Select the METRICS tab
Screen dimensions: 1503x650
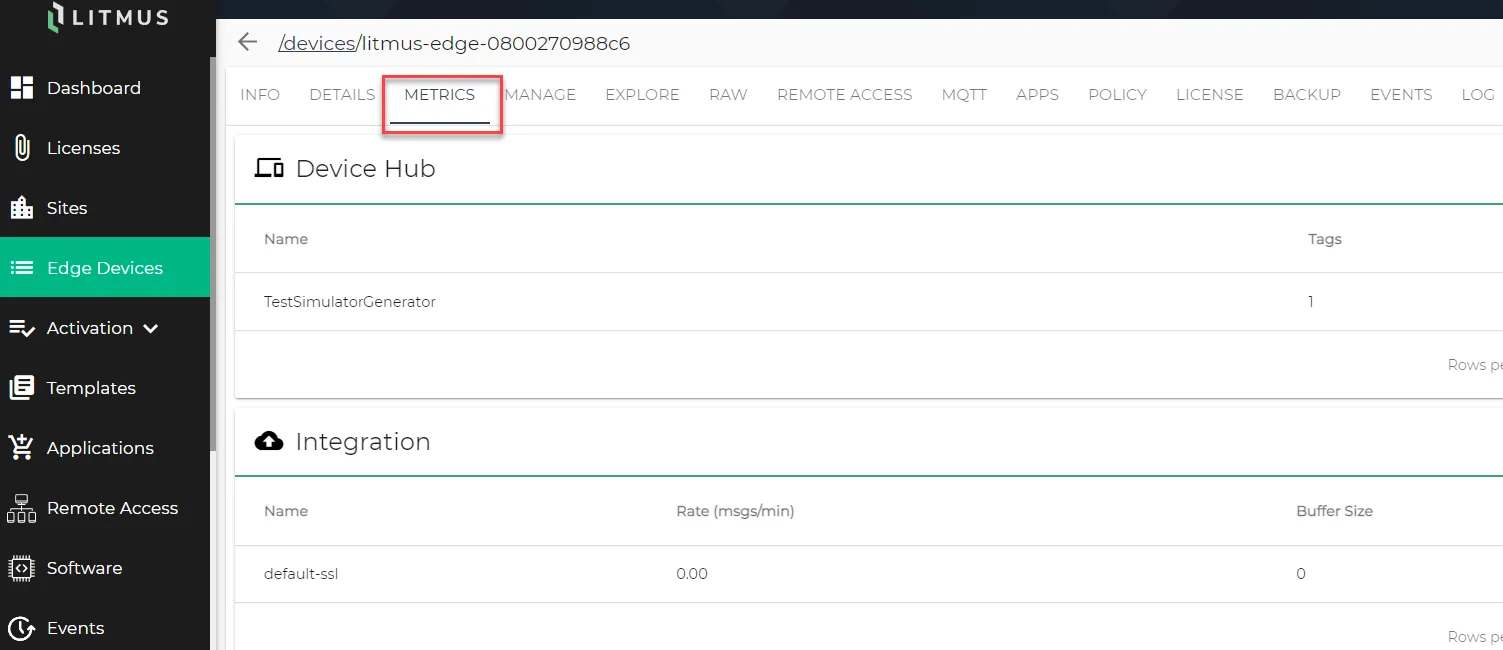440,95
